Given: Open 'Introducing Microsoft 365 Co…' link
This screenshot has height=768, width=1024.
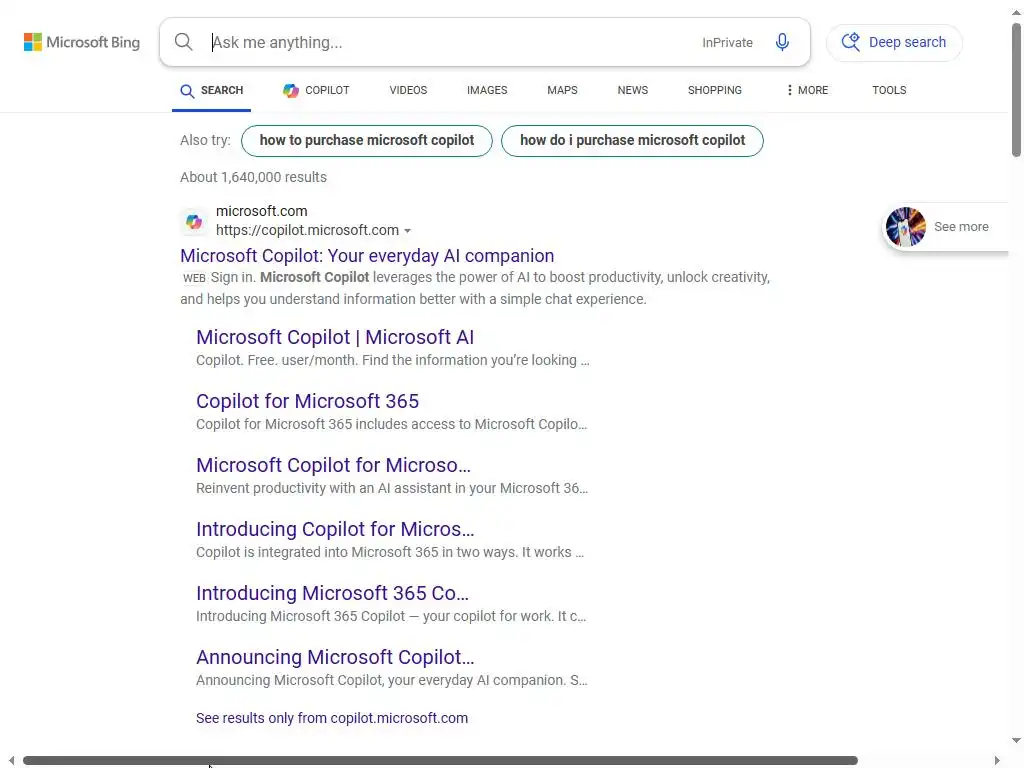Looking at the screenshot, I should click(332, 593).
